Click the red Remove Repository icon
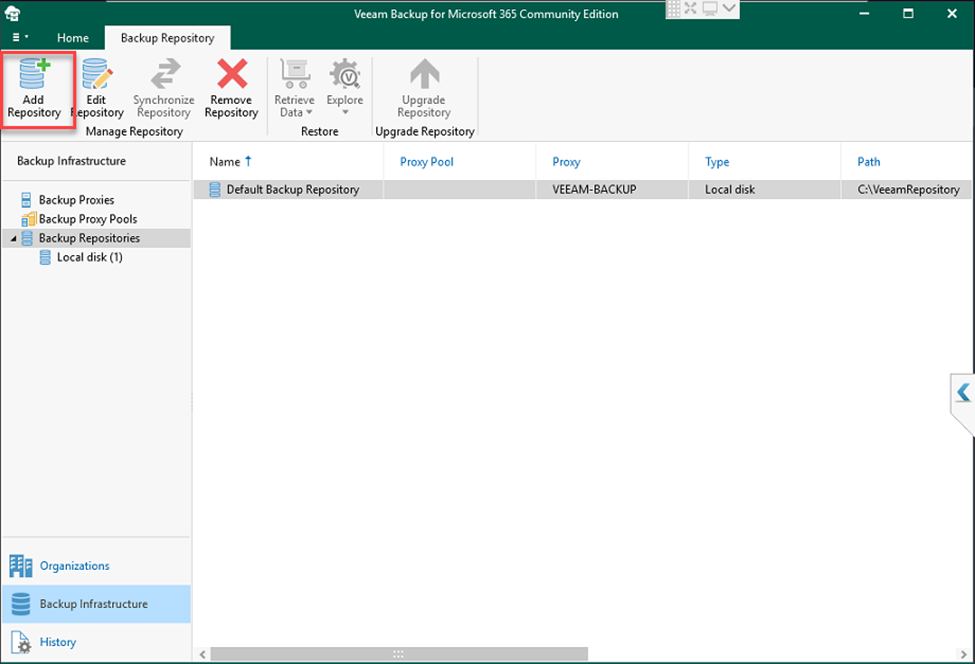The image size is (975, 664). pos(231,77)
